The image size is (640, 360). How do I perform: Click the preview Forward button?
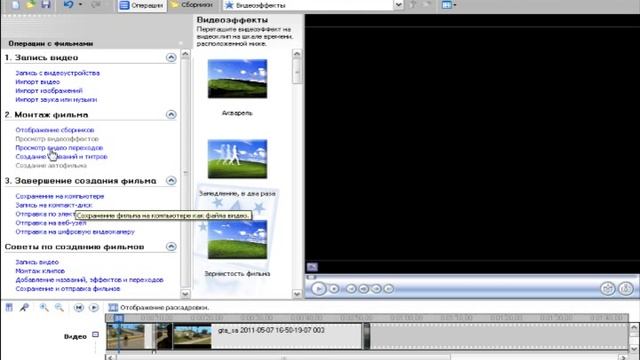tap(389, 289)
